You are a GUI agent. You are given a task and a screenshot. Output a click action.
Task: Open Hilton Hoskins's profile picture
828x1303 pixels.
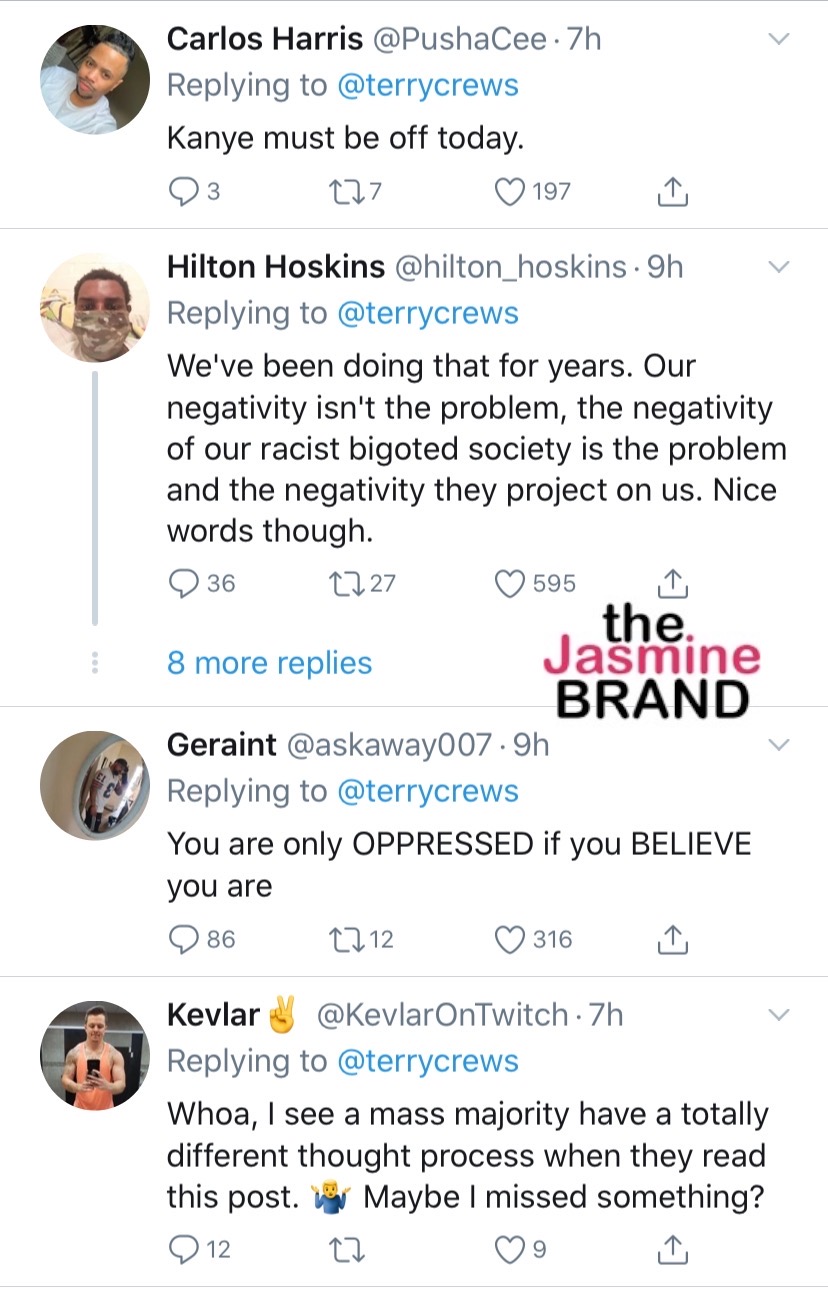94,307
